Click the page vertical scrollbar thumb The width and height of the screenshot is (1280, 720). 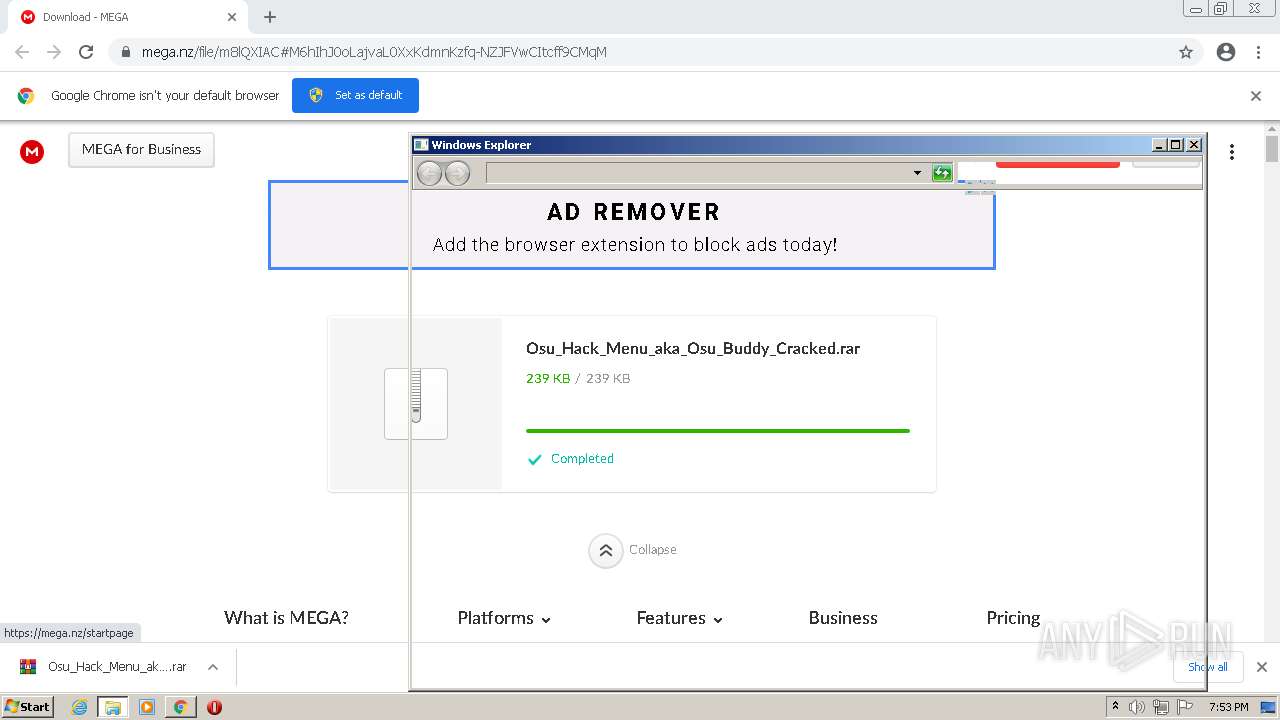click(x=1272, y=149)
